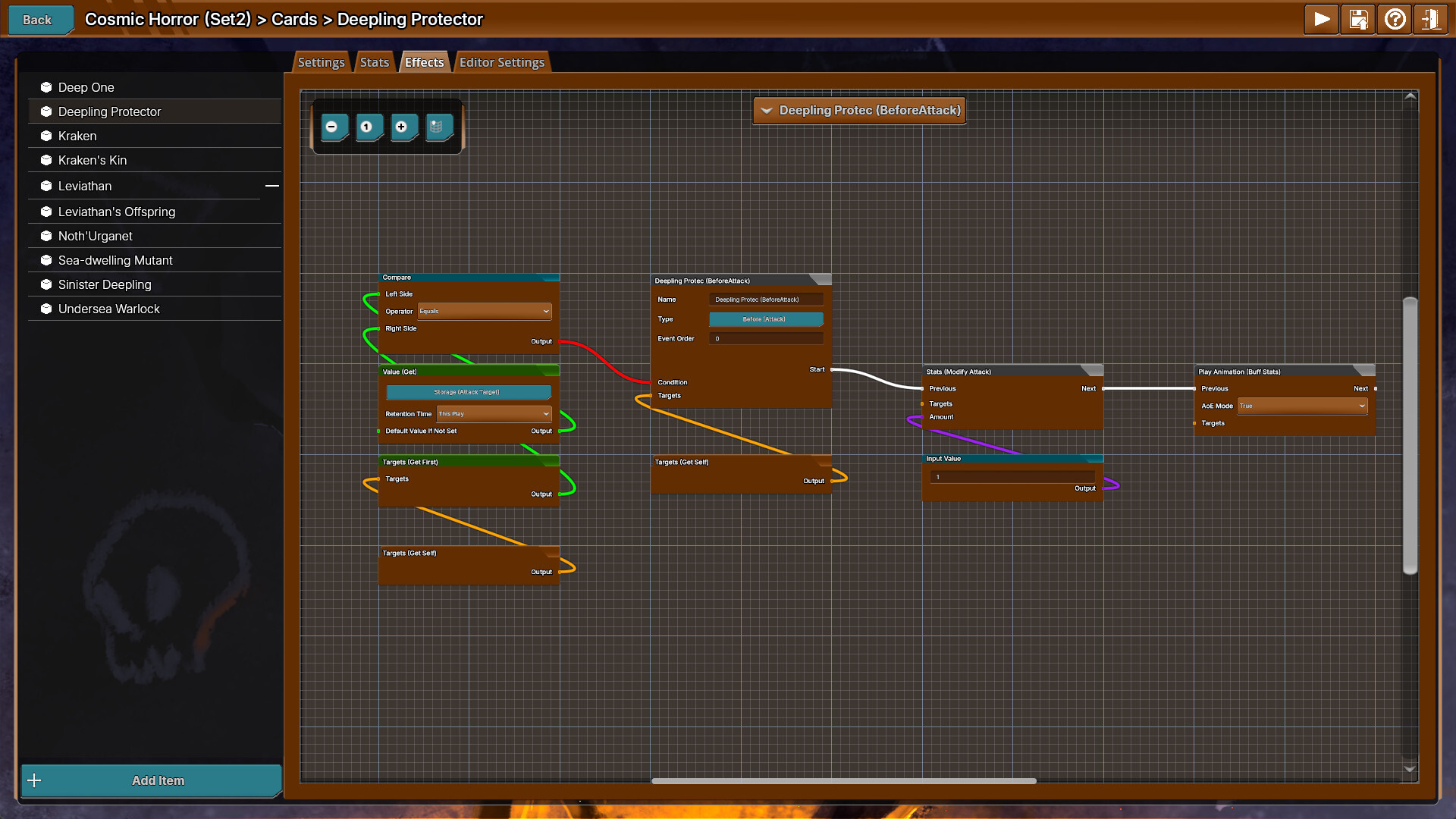Select the card icon beside Kraken
Screen dimensions: 1456x819
(45, 136)
